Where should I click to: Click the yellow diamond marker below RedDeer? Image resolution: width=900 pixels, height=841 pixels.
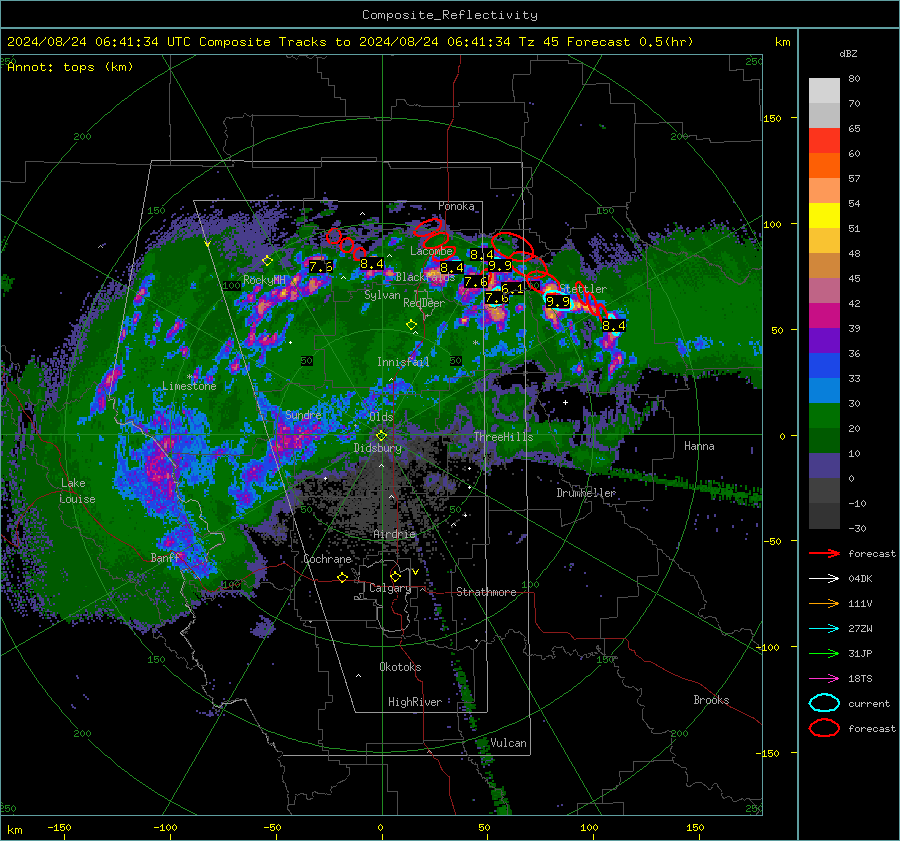[x=412, y=325]
